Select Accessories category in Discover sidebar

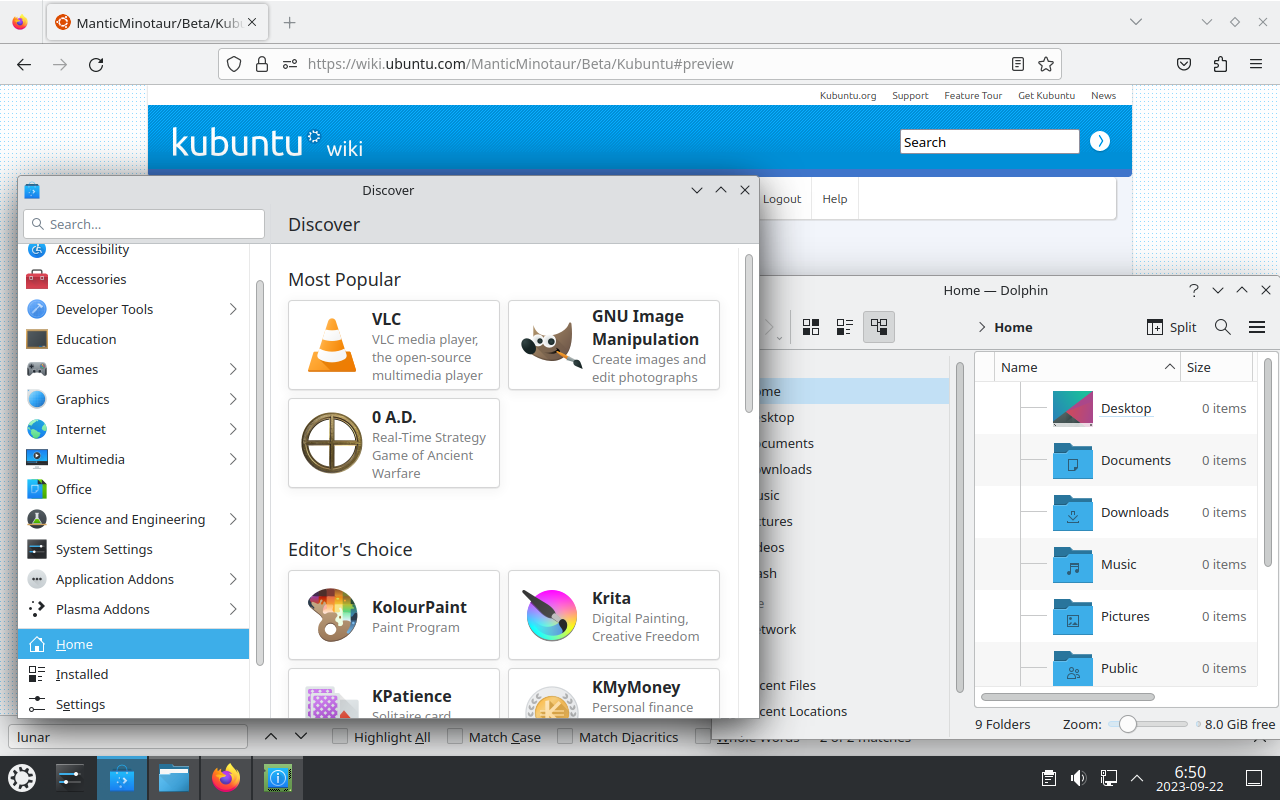[x=133, y=279]
